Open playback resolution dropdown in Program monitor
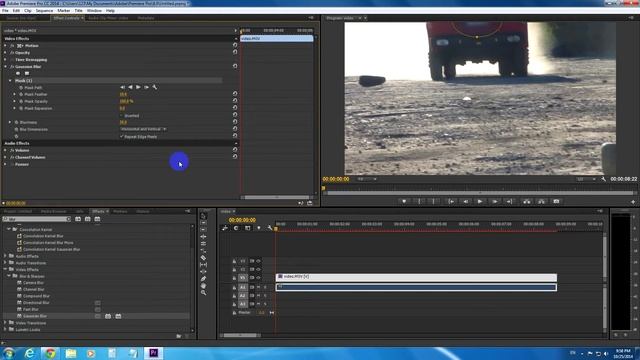The width and height of the screenshot is (640, 360). click(586, 179)
